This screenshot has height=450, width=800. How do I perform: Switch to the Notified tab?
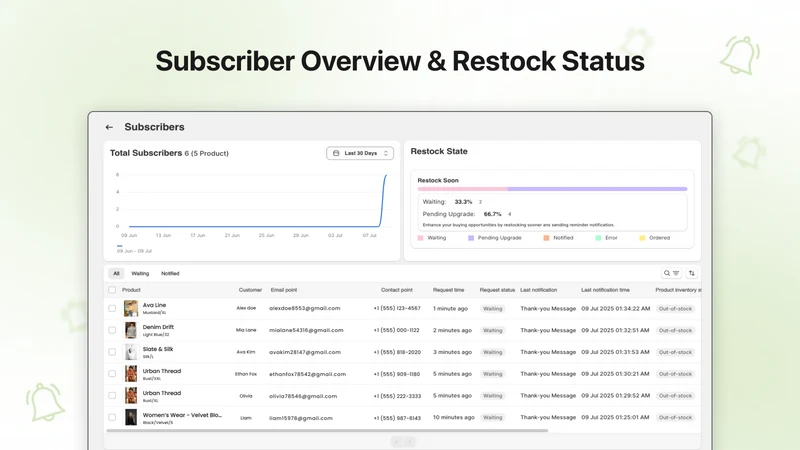tap(170, 273)
